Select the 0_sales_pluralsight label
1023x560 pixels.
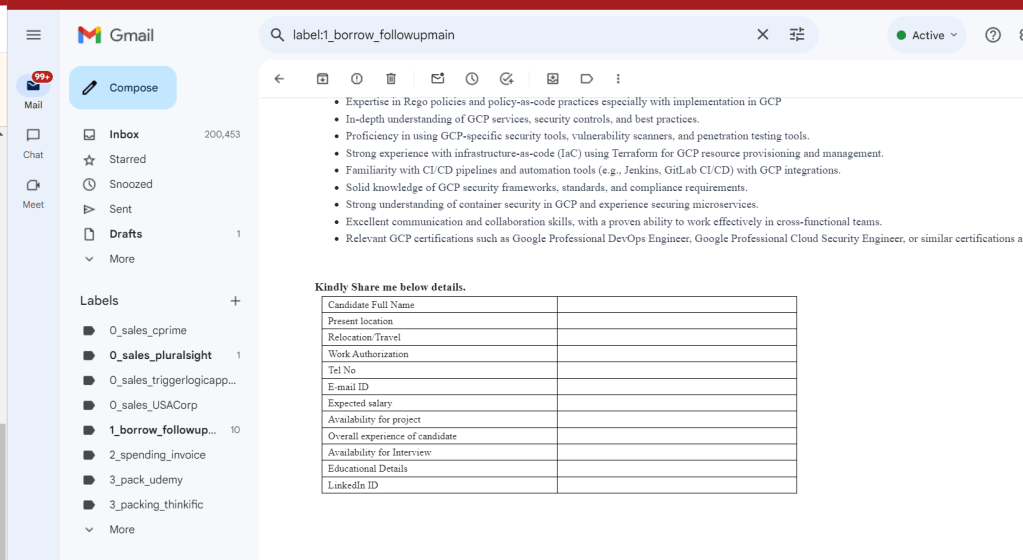tap(160, 355)
